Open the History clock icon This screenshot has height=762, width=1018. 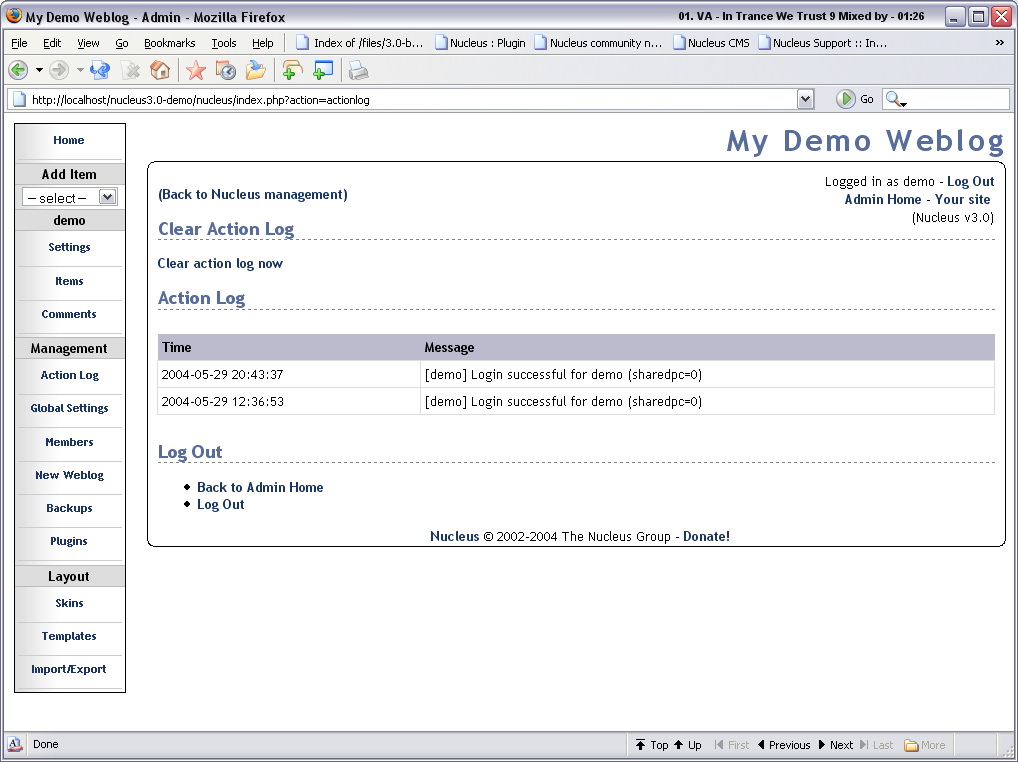point(225,70)
